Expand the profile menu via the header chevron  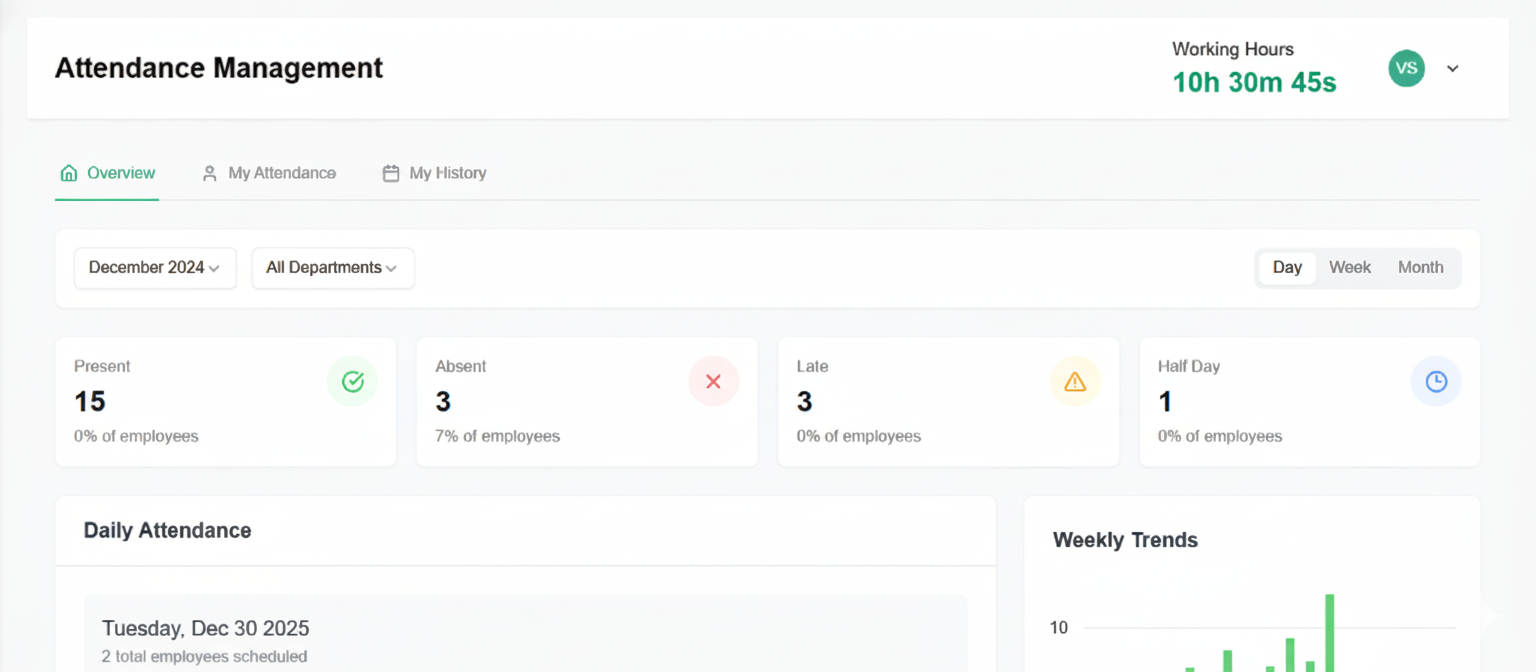click(1452, 68)
